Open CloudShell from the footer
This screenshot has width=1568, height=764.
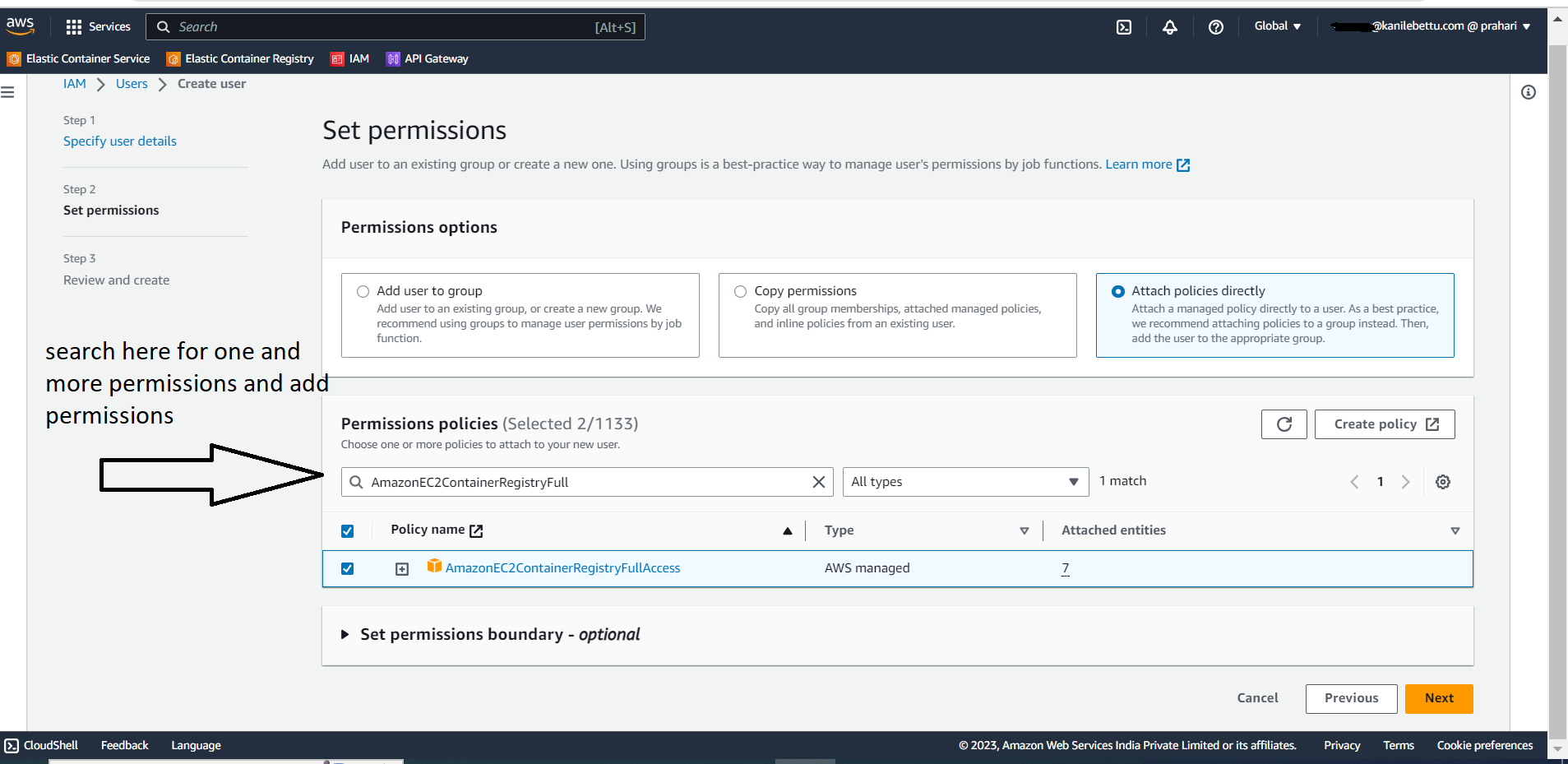pyautogui.click(x=41, y=746)
